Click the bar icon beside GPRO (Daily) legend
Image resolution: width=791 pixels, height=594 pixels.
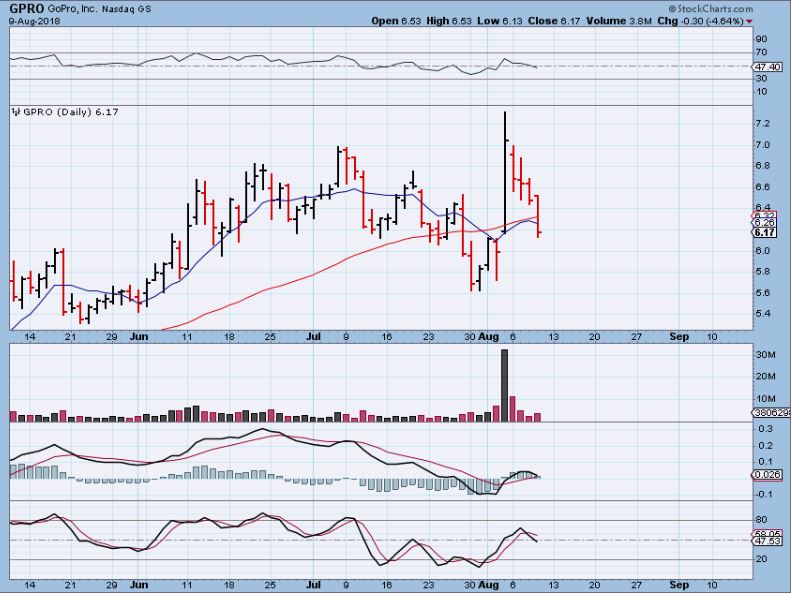(x=16, y=112)
